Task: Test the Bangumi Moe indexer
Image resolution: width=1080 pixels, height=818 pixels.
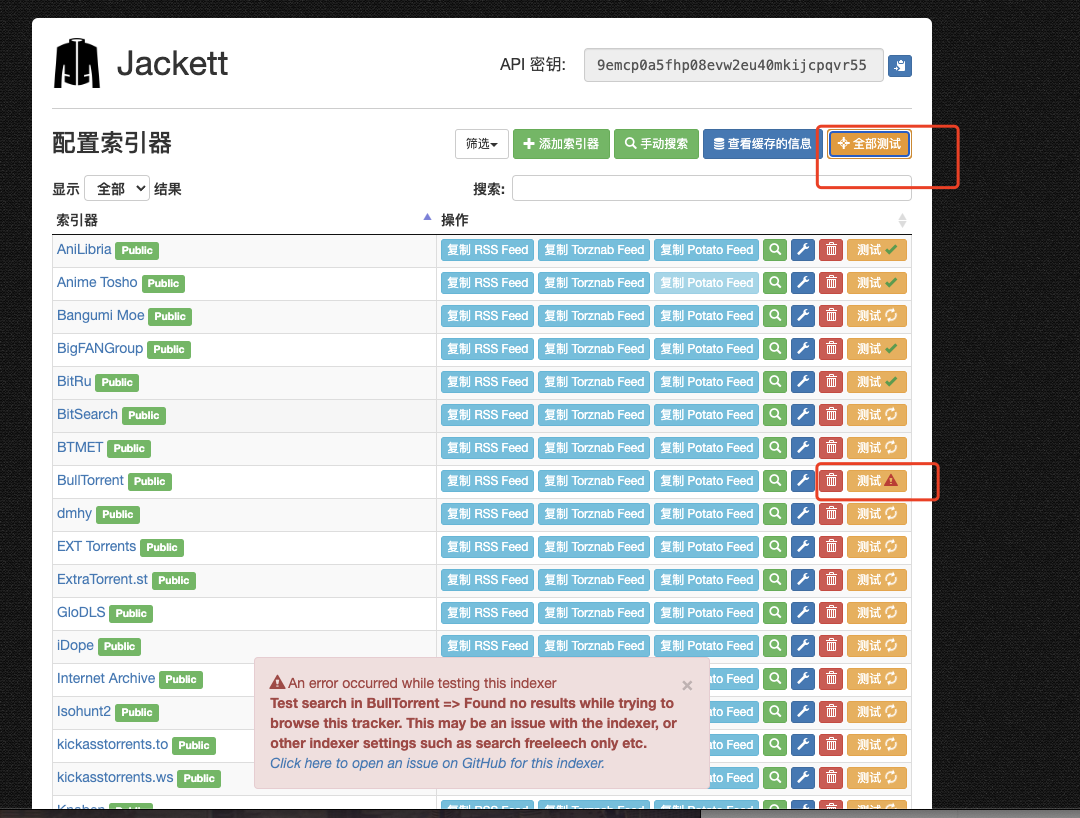Action: tap(877, 315)
